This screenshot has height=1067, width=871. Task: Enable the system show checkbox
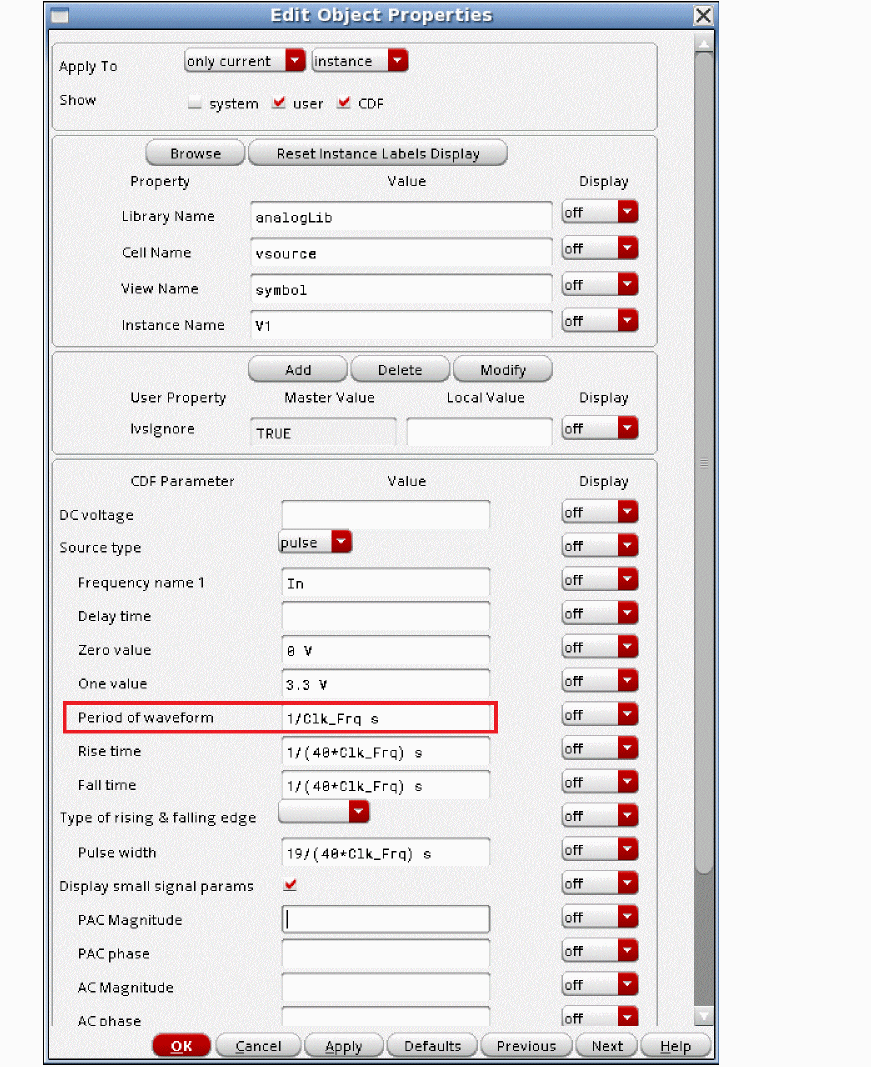195,103
